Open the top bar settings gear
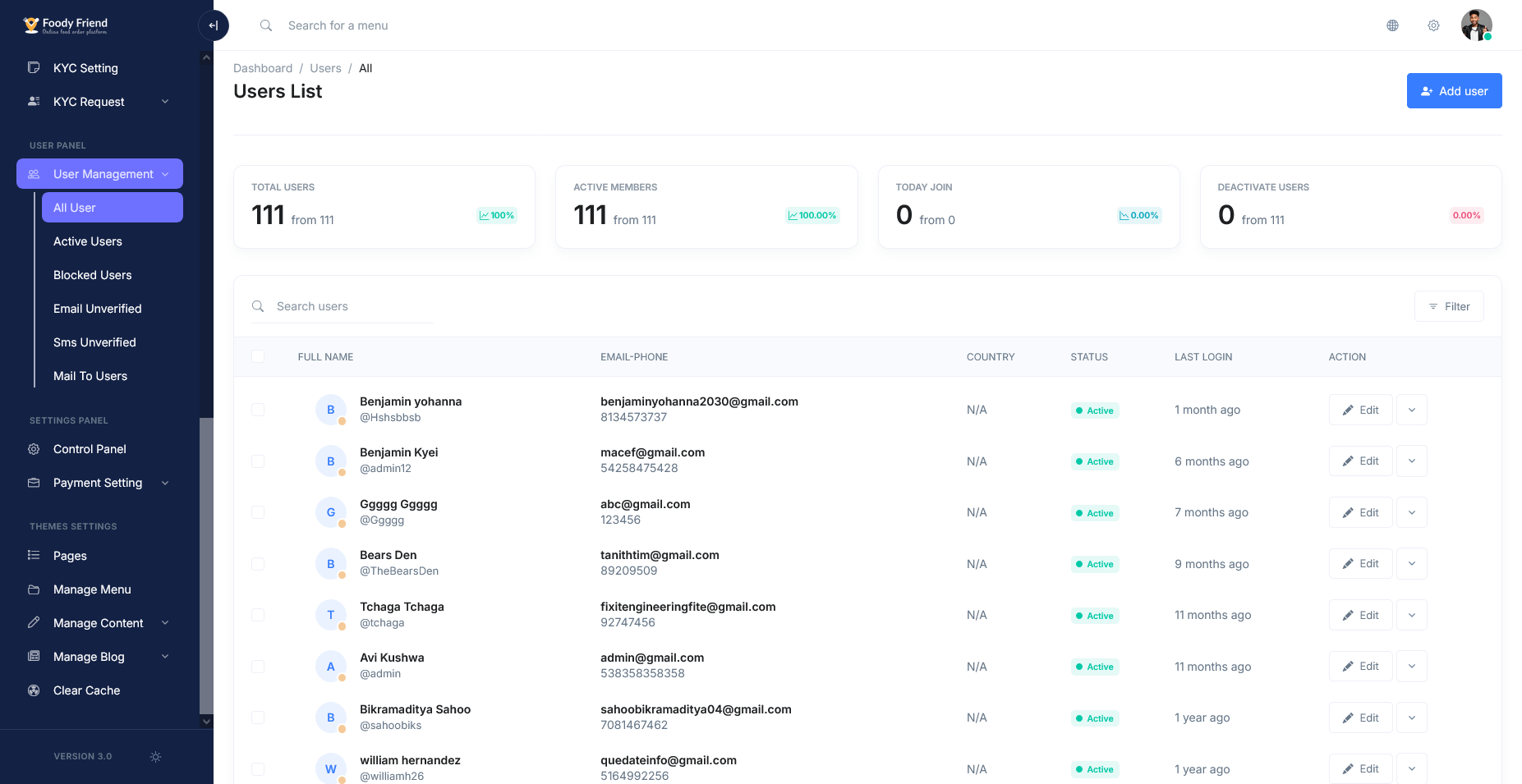The height and width of the screenshot is (784, 1522). pos(1433,25)
